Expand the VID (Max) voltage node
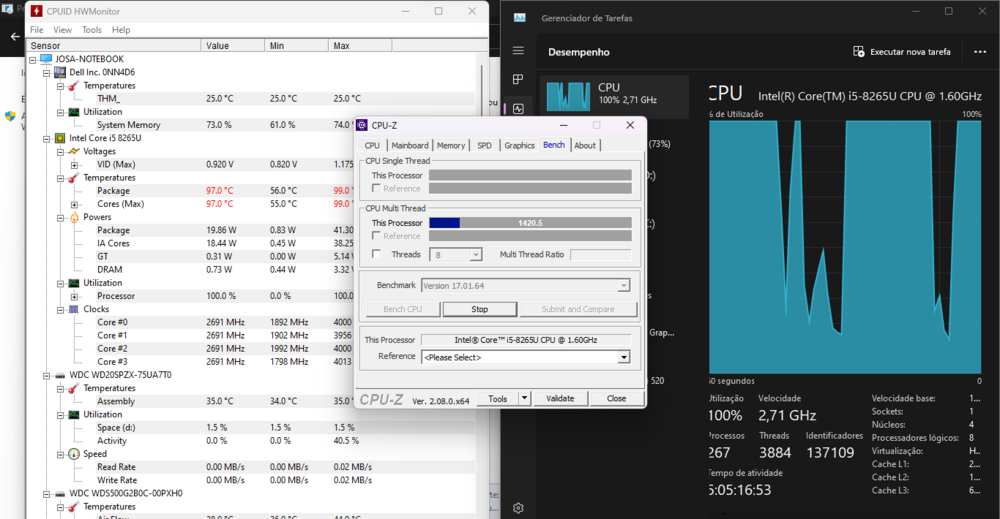 (74, 164)
